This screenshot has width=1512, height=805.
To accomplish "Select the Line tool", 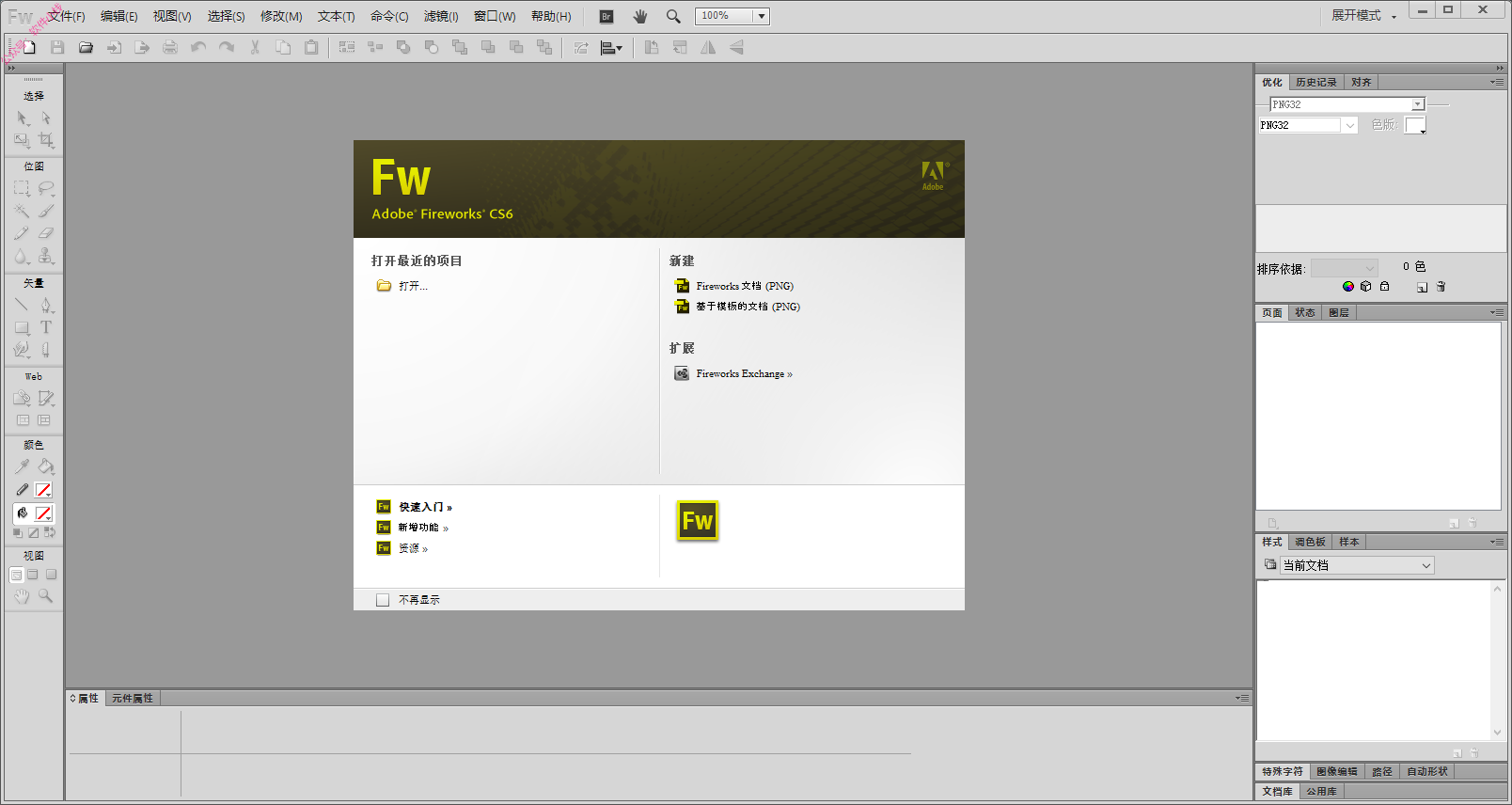I will click(22, 305).
